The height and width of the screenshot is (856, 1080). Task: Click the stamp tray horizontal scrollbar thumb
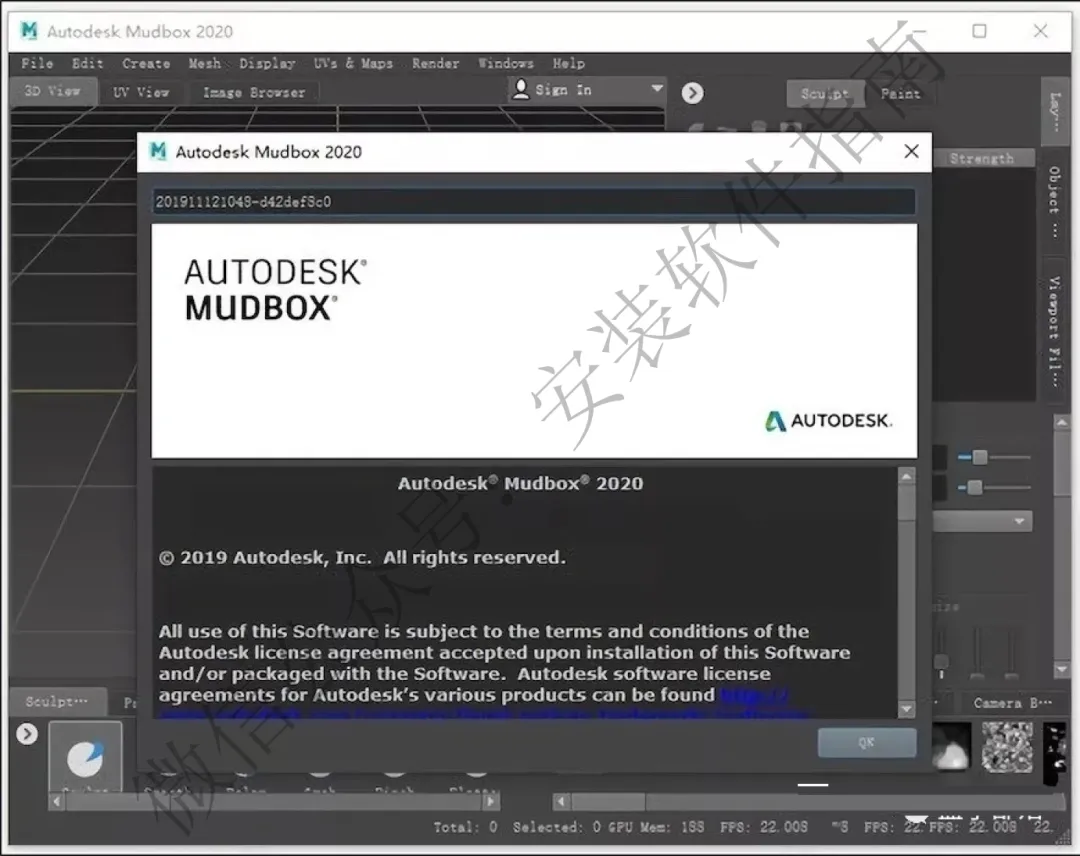608,802
